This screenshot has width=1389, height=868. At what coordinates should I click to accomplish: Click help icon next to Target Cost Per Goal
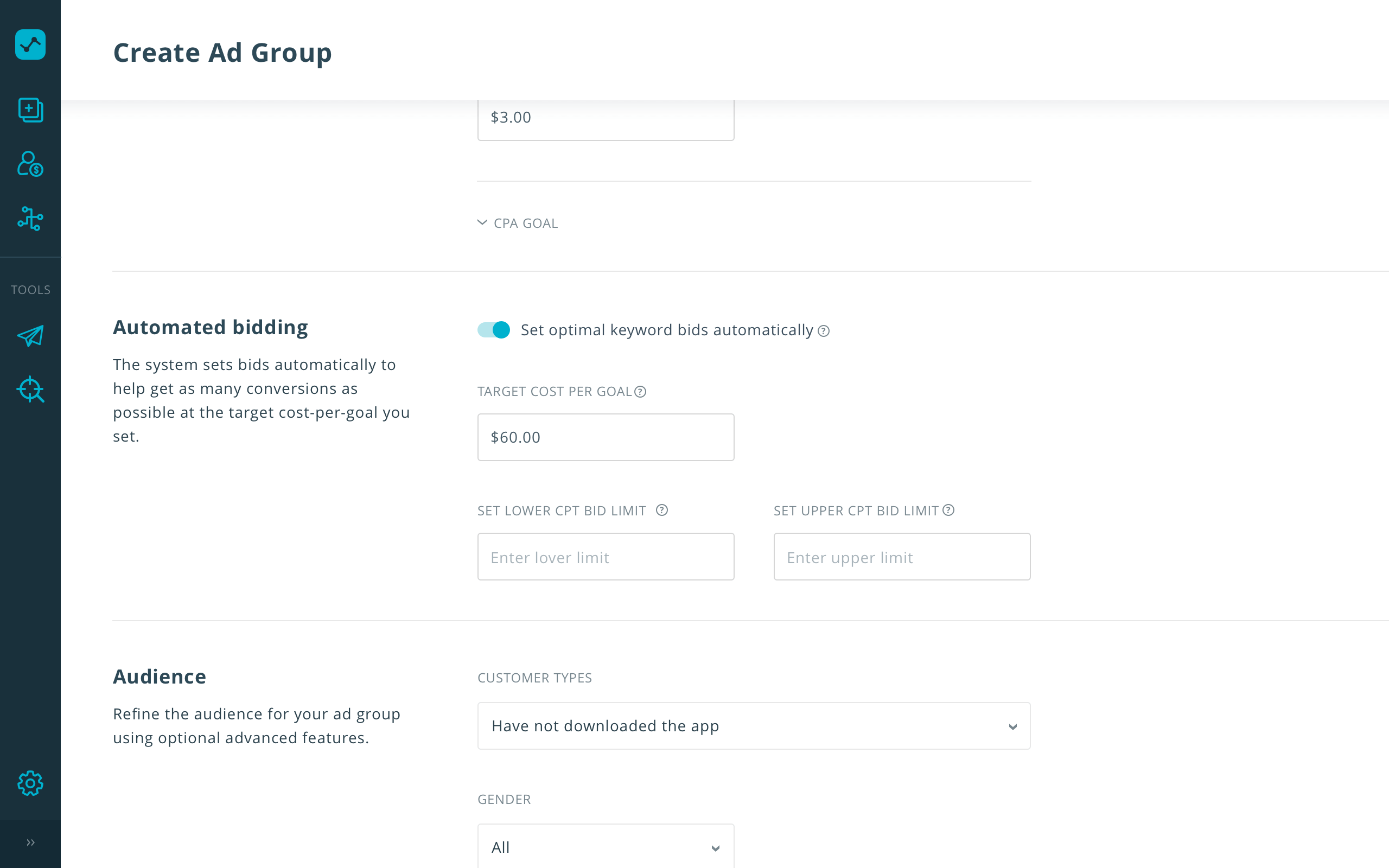(x=641, y=392)
